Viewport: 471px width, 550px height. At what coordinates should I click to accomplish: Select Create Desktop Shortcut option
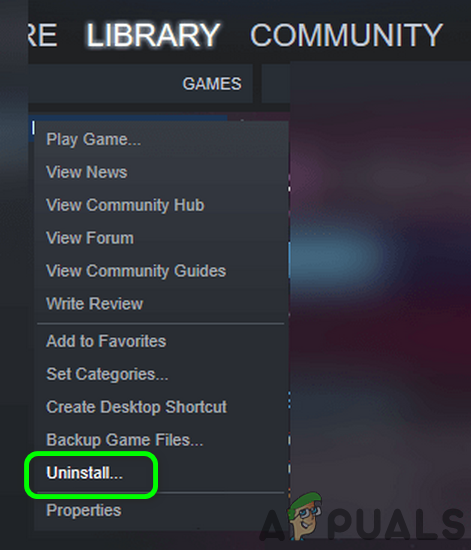[x=136, y=407]
